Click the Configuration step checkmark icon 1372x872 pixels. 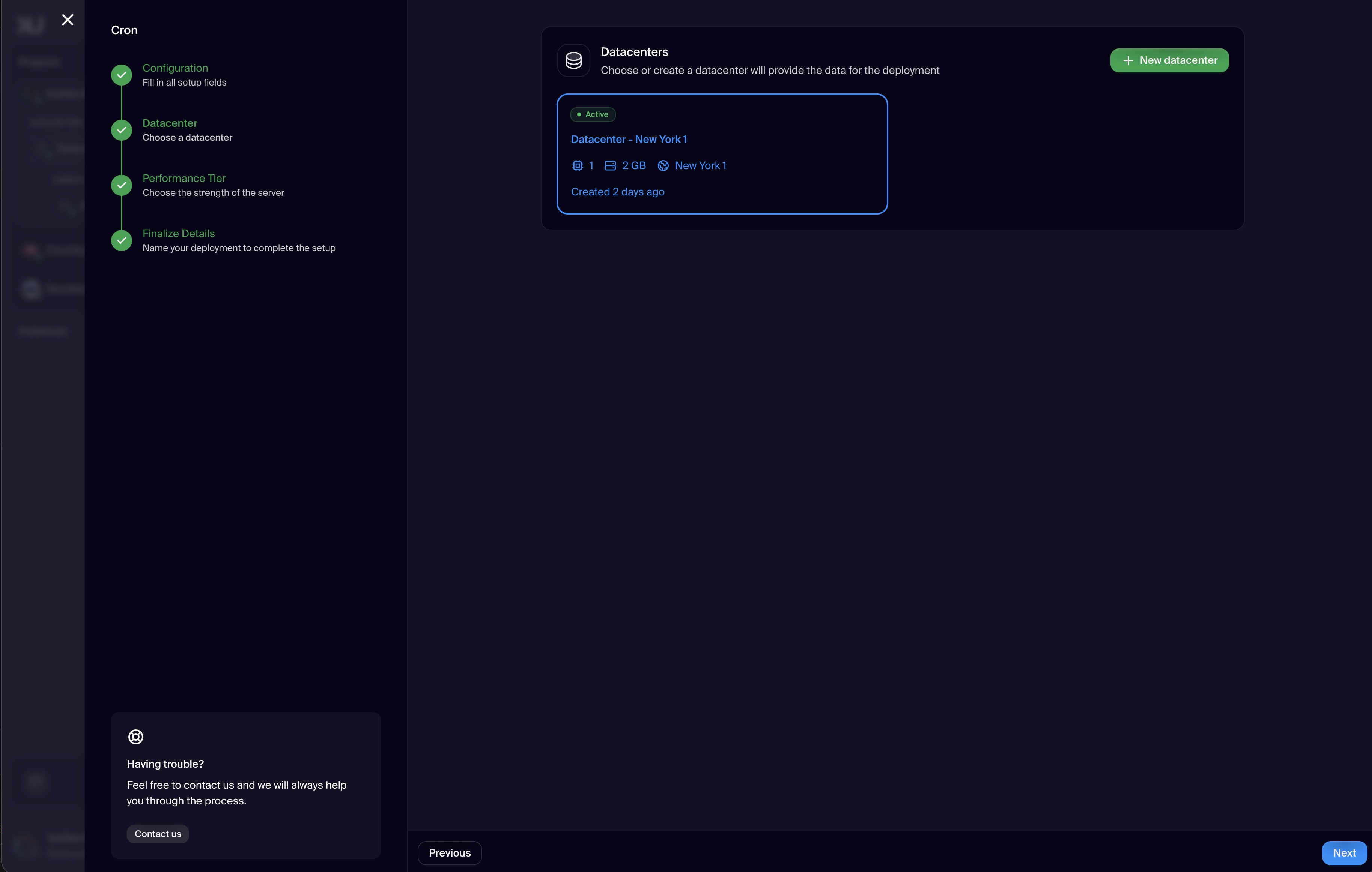[121, 75]
